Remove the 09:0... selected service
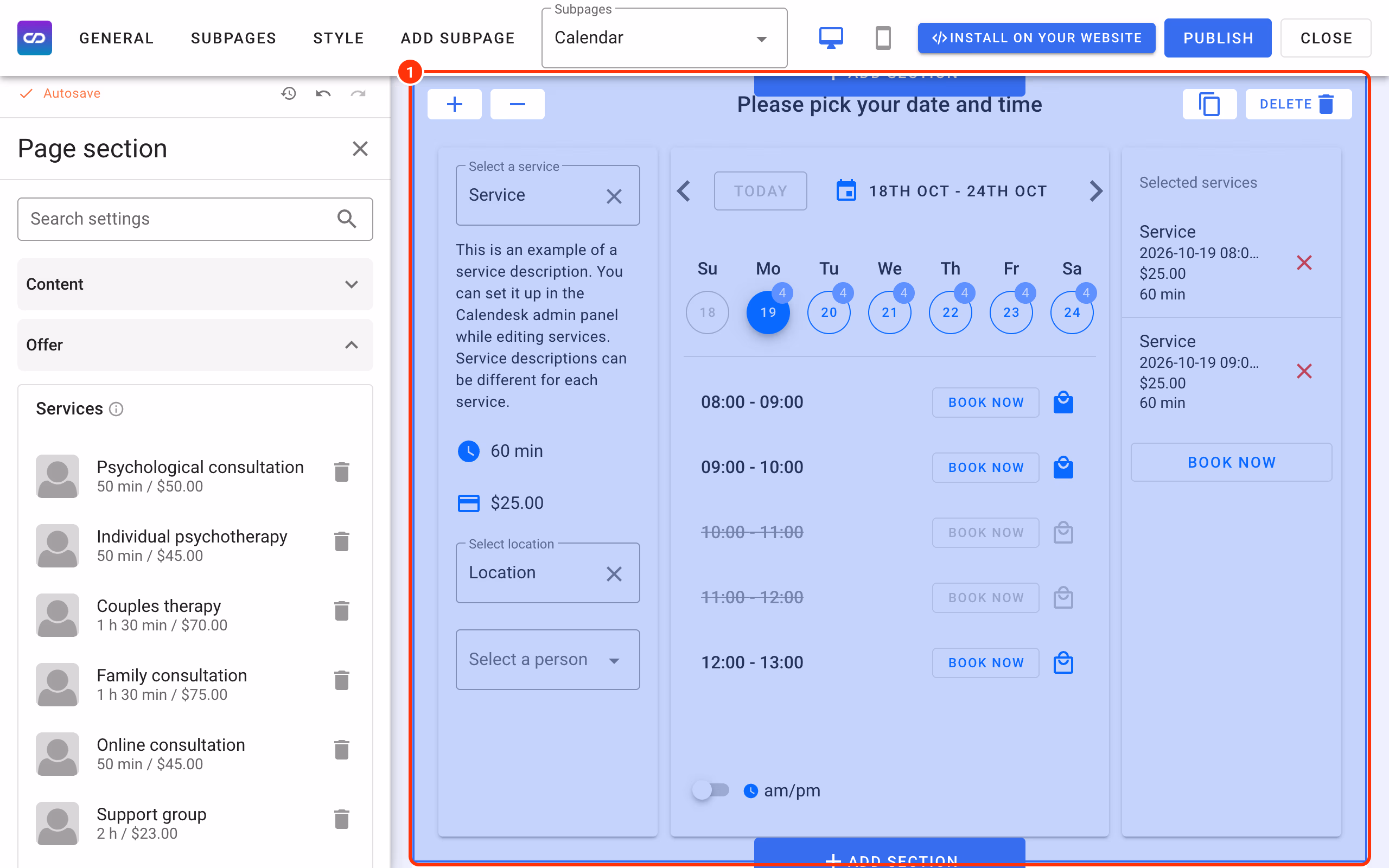 point(1304,372)
